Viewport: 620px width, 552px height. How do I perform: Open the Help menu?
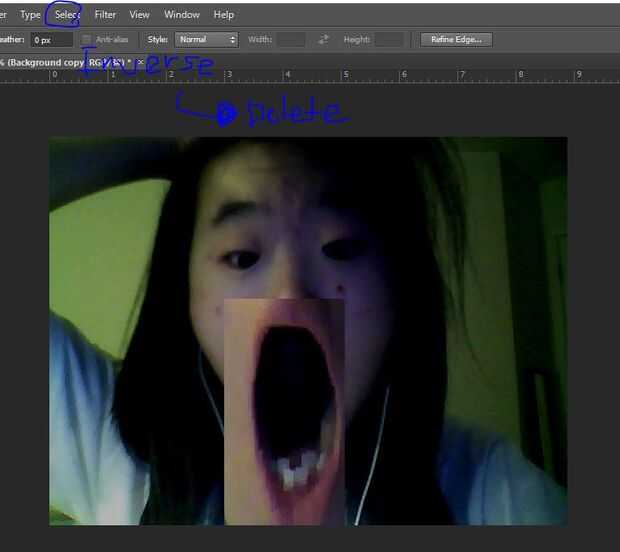pyautogui.click(x=224, y=15)
